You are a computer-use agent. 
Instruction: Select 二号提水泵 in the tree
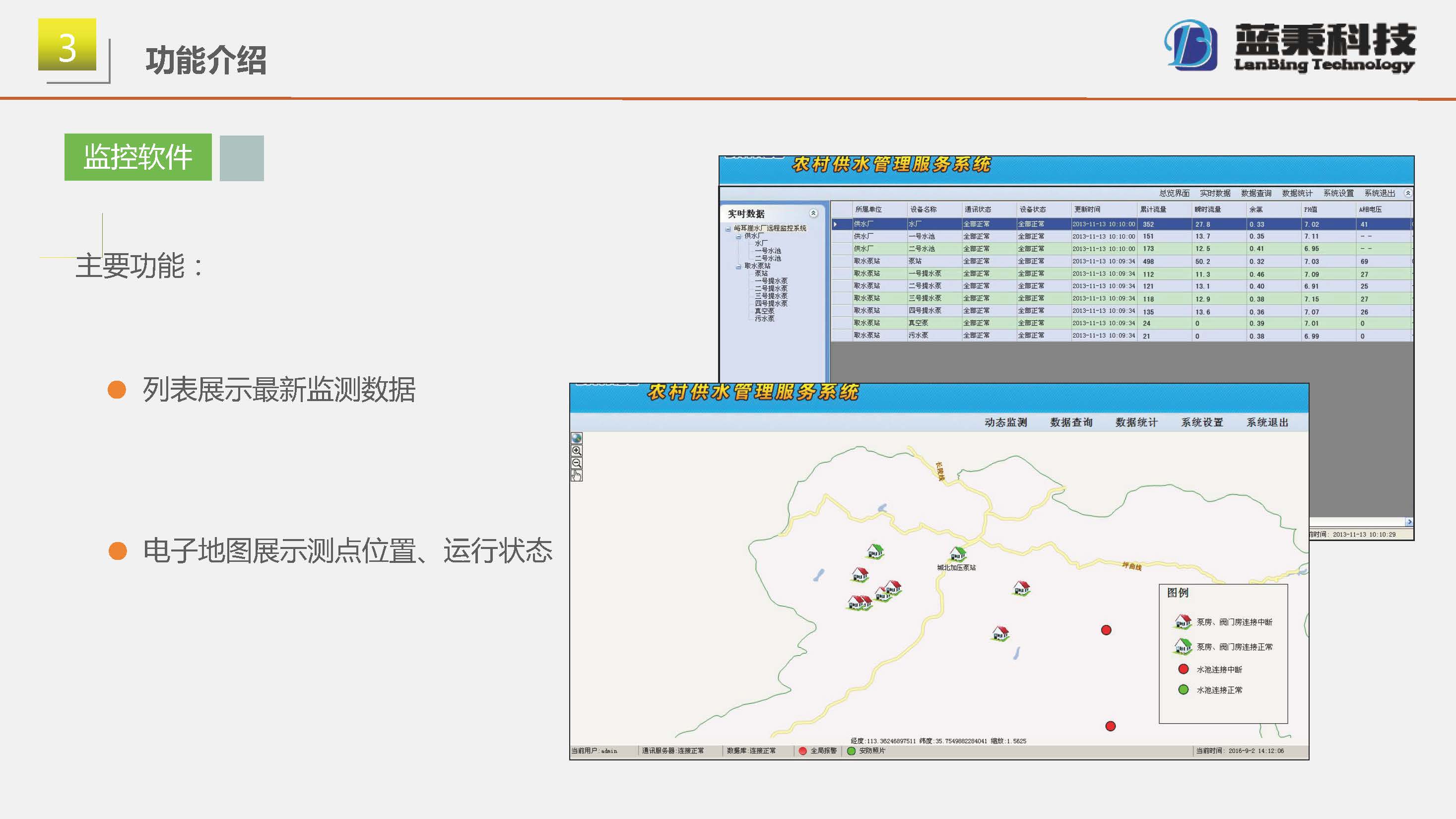coord(771,288)
